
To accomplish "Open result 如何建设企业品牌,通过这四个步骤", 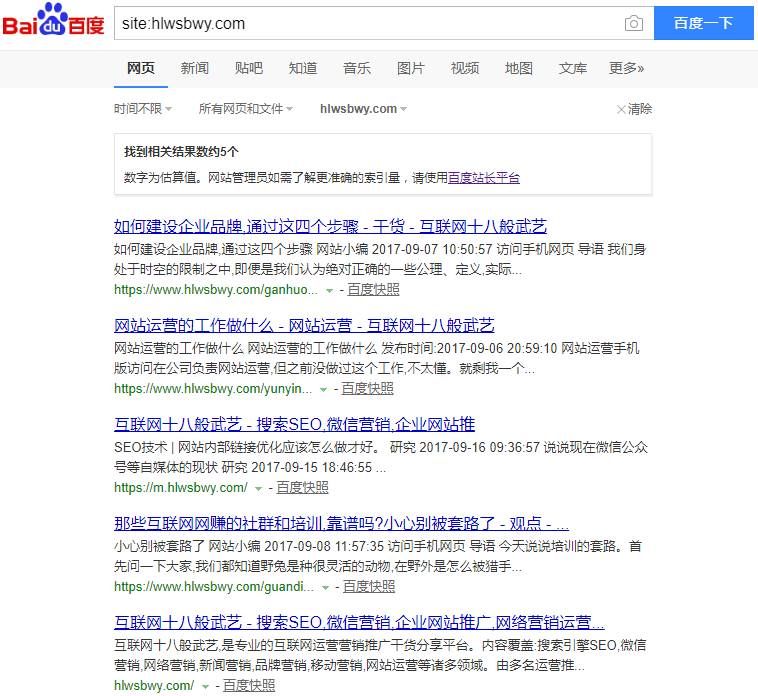I will (330, 226).
